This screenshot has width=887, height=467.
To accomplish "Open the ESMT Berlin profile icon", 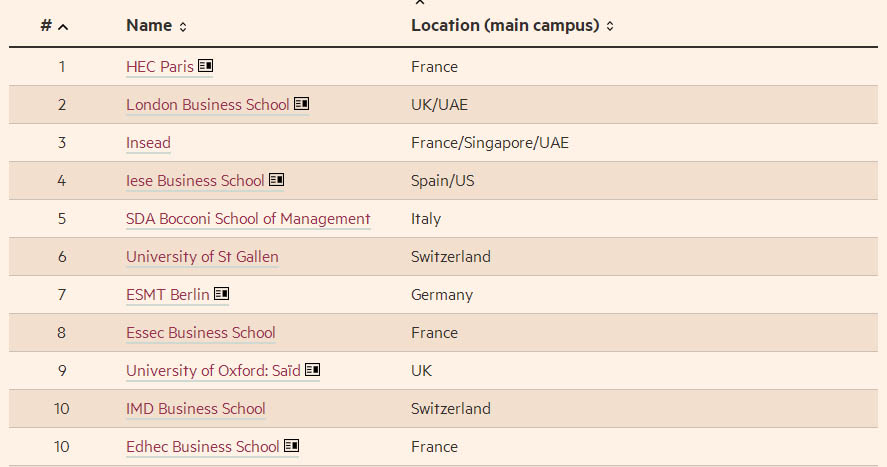I will 222,293.
